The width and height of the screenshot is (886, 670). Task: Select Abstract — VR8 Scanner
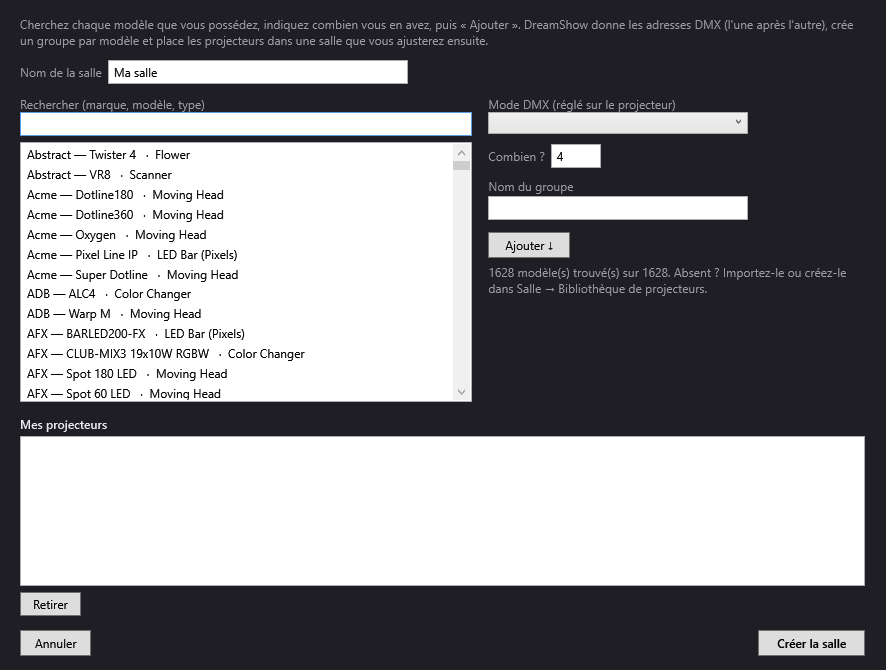coord(237,175)
